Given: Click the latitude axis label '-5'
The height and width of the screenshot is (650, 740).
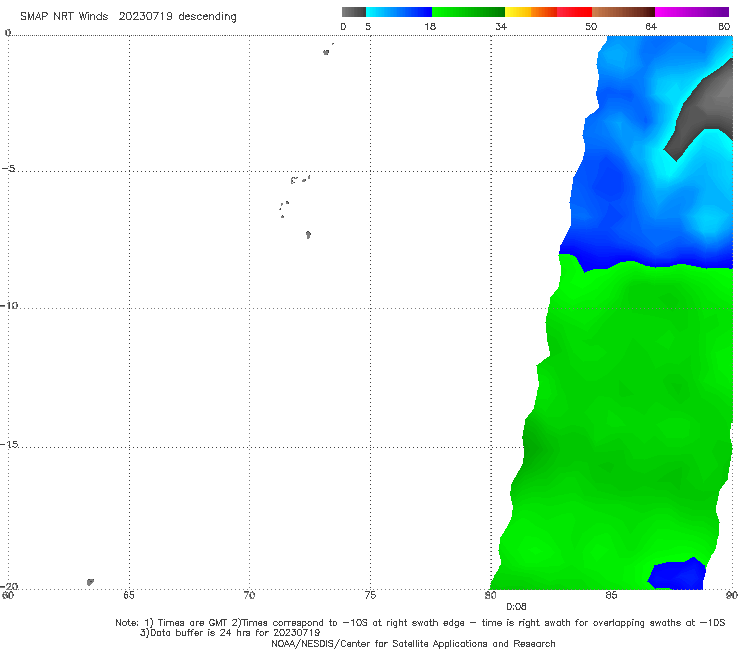Looking at the screenshot, I should coord(8,169).
